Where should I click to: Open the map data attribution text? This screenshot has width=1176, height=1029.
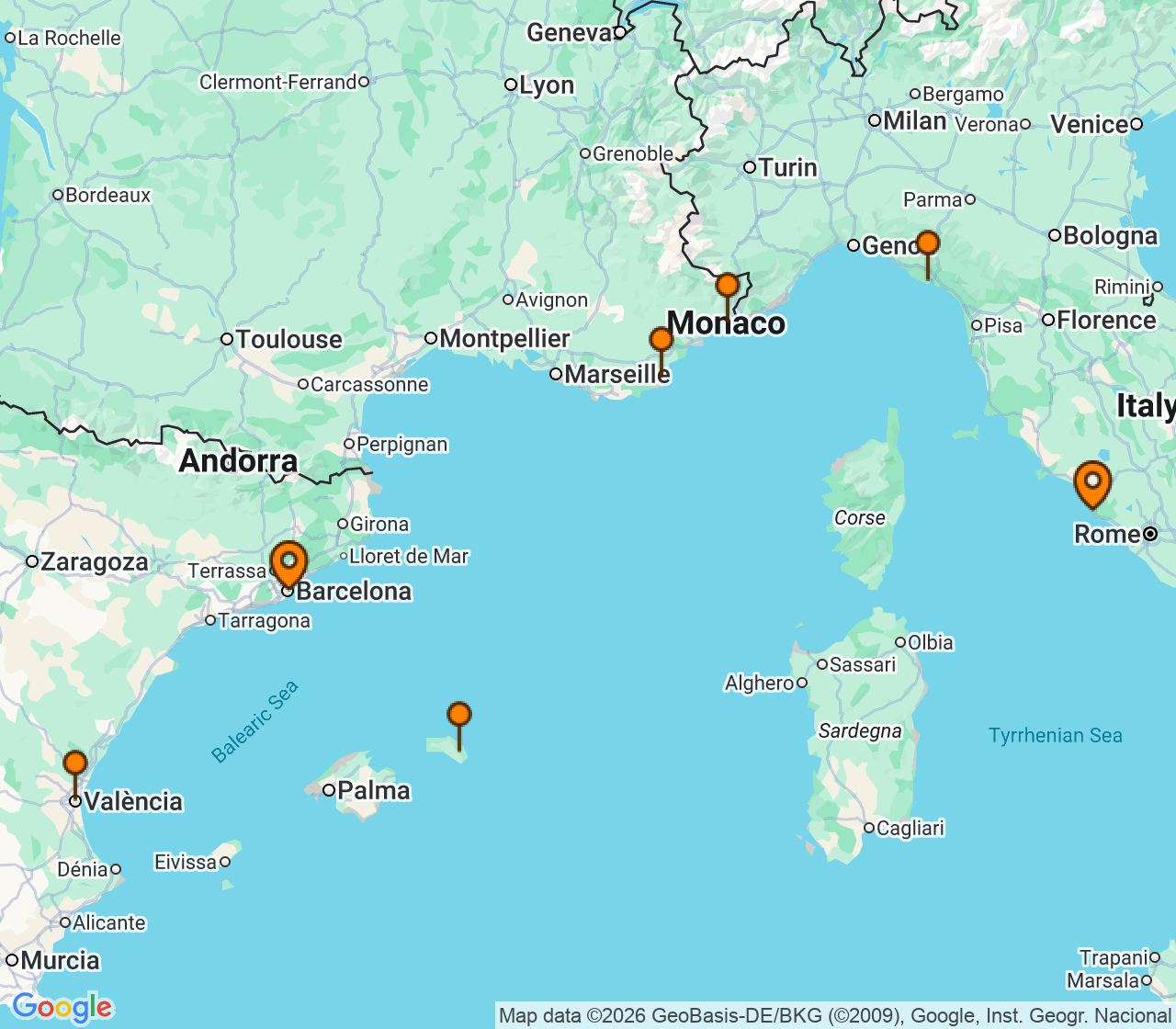pyautogui.click(x=835, y=1015)
